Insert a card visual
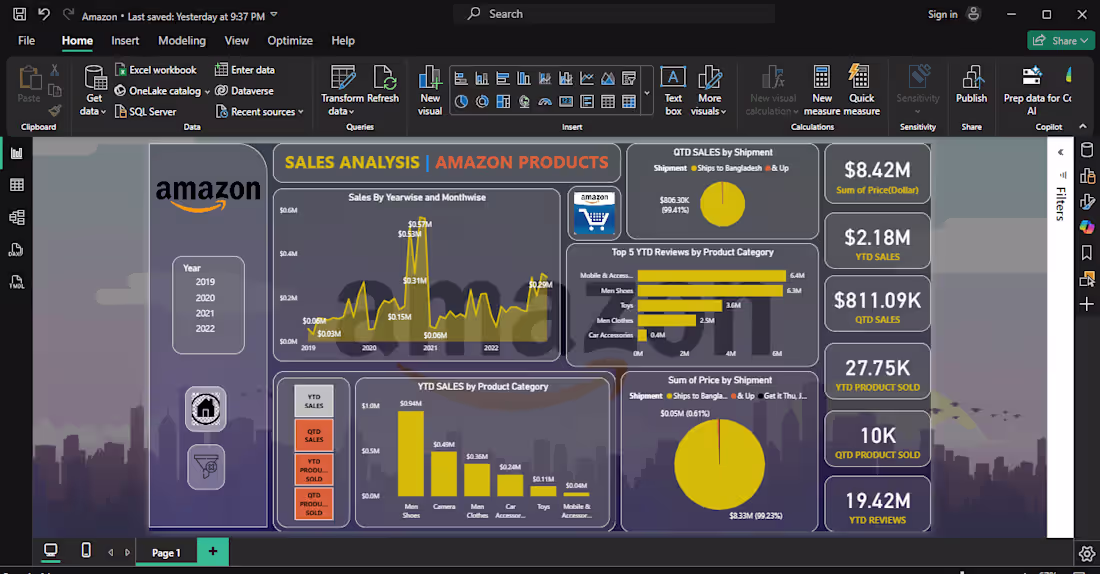Image resolution: width=1100 pixels, height=574 pixels. point(566,102)
